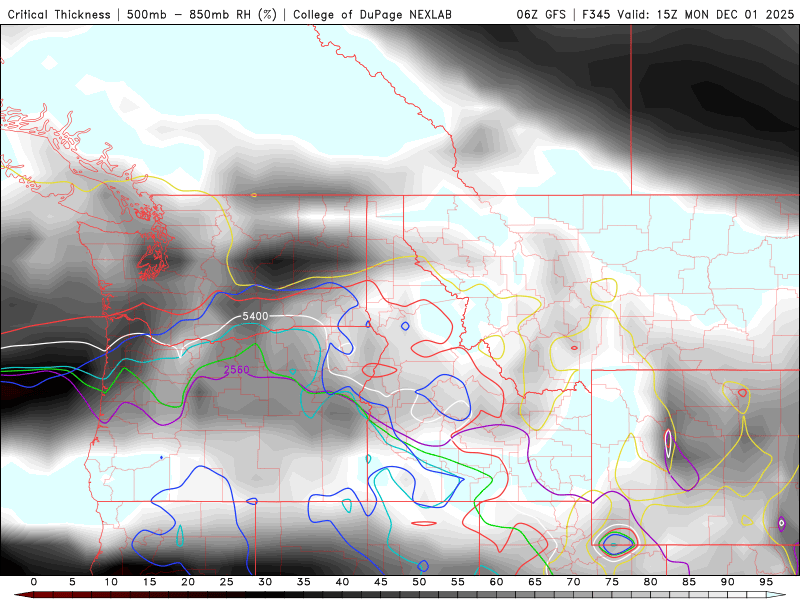Screen dimensions: 800x600
Task: Click the "65" value on the color scale
Action: [x=535, y=582]
